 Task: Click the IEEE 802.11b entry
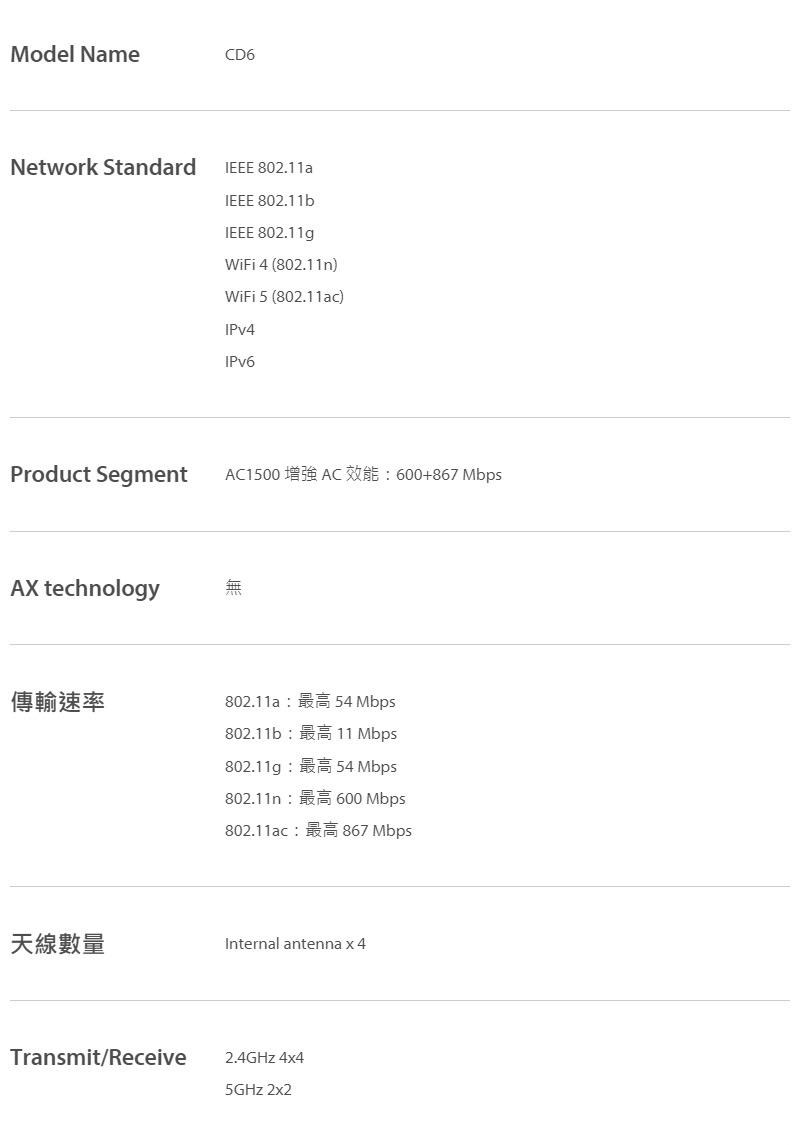(269, 200)
